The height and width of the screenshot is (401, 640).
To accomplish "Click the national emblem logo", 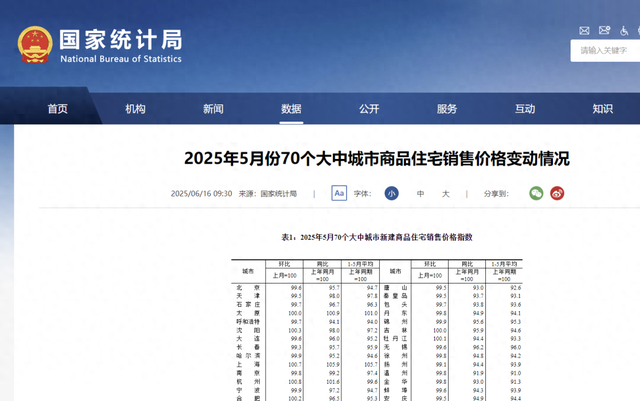I will [35, 45].
